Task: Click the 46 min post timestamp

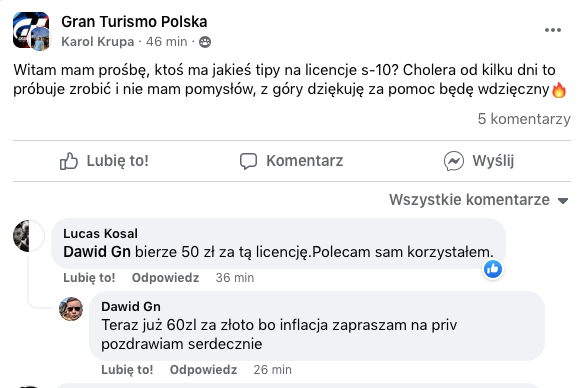Action: 166,42
